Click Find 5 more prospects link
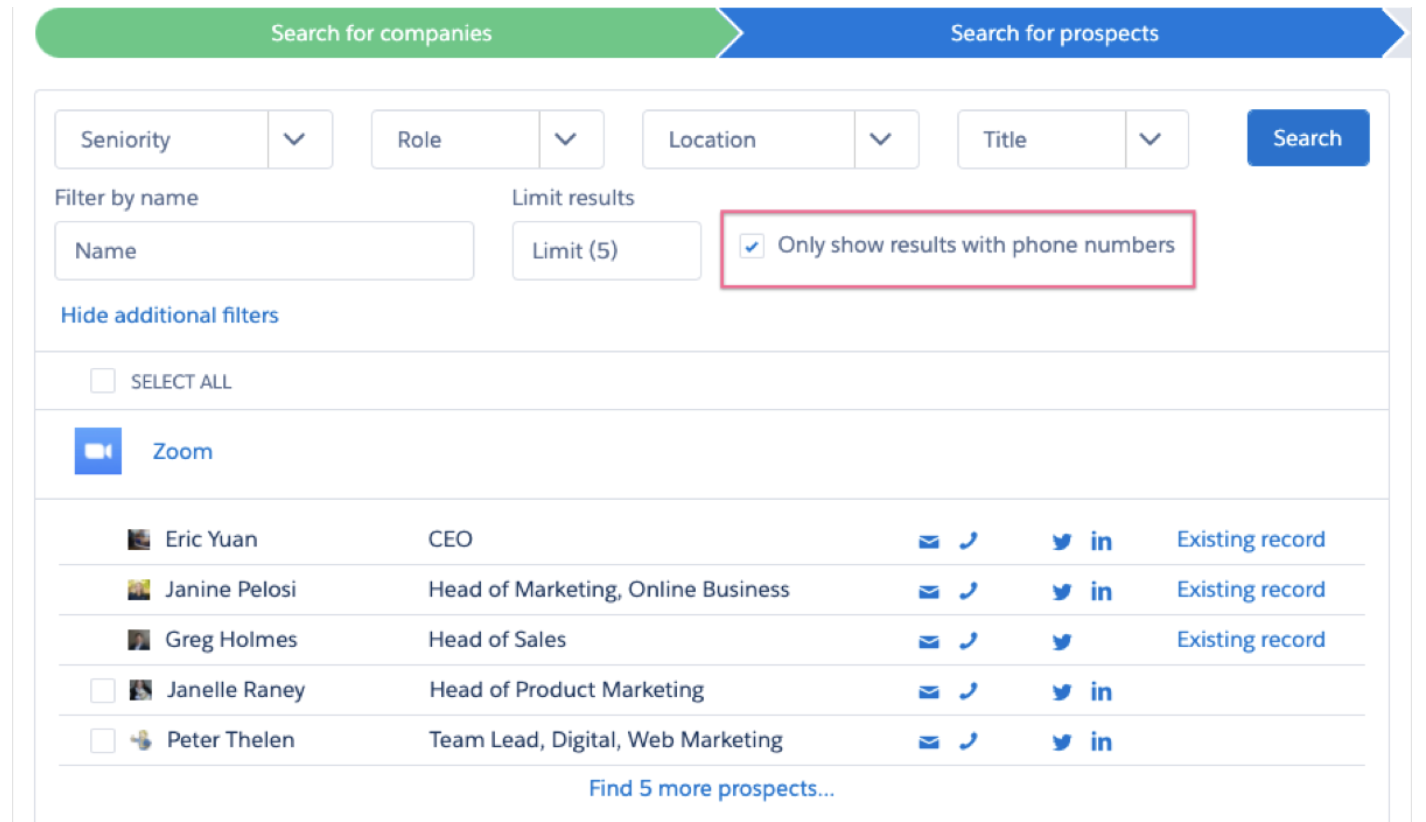This screenshot has width=1426, height=822. point(711,788)
